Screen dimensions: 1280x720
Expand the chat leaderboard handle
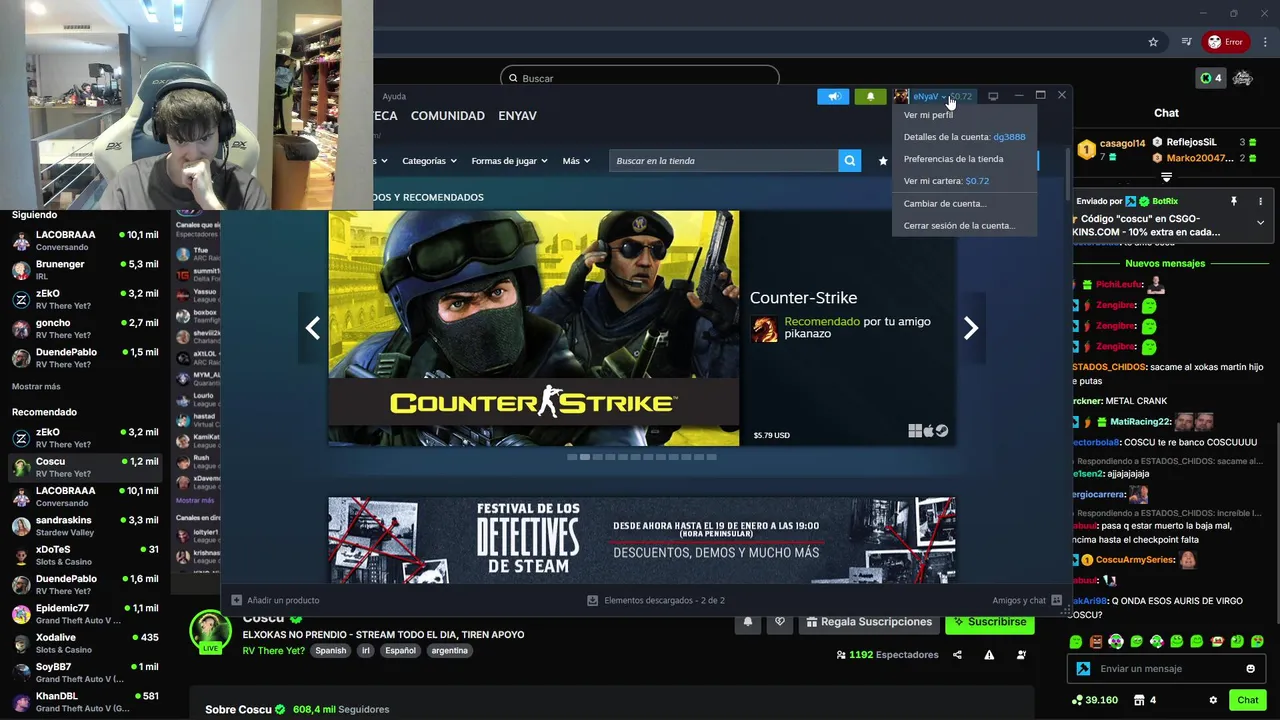pos(1166,177)
